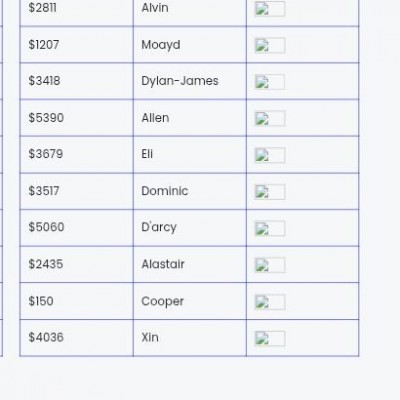This screenshot has width=400, height=400.
Task: Click the image placeholder in Xin's row
Action: pos(270,339)
